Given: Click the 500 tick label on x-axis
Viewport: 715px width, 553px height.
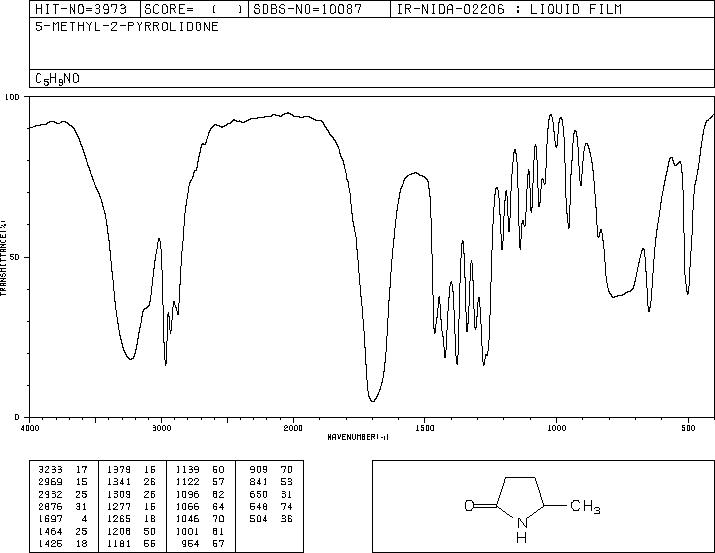Looking at the screenshot, I should pyautogui.click(x=688, y=428).
